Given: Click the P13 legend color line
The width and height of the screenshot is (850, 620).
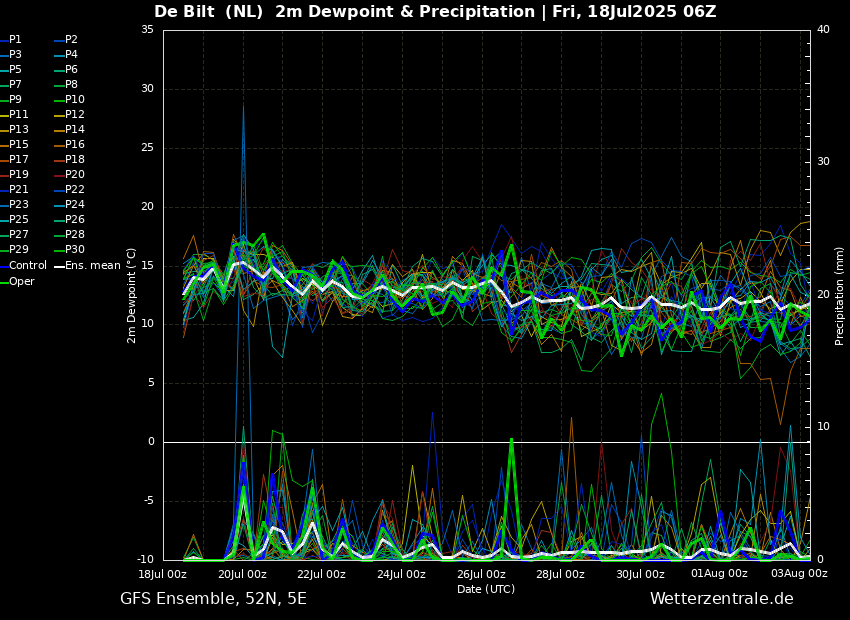Looking at the screenshot, I should tap(4, 130).
